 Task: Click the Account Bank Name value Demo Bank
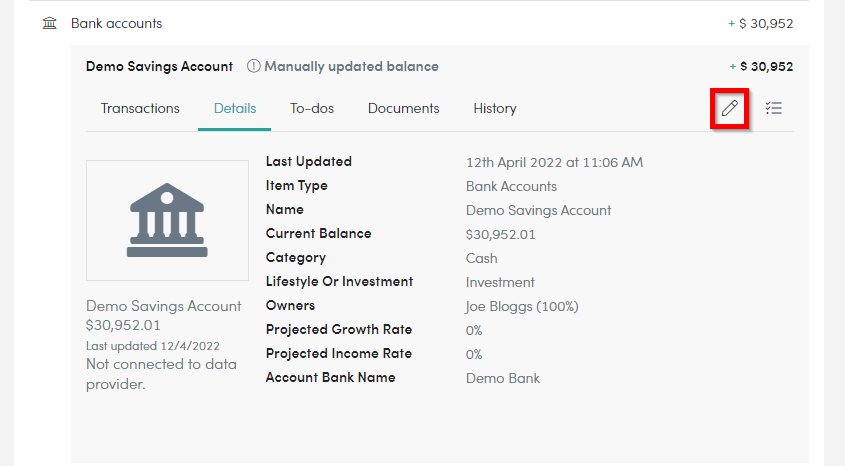[x=503, y=378]
